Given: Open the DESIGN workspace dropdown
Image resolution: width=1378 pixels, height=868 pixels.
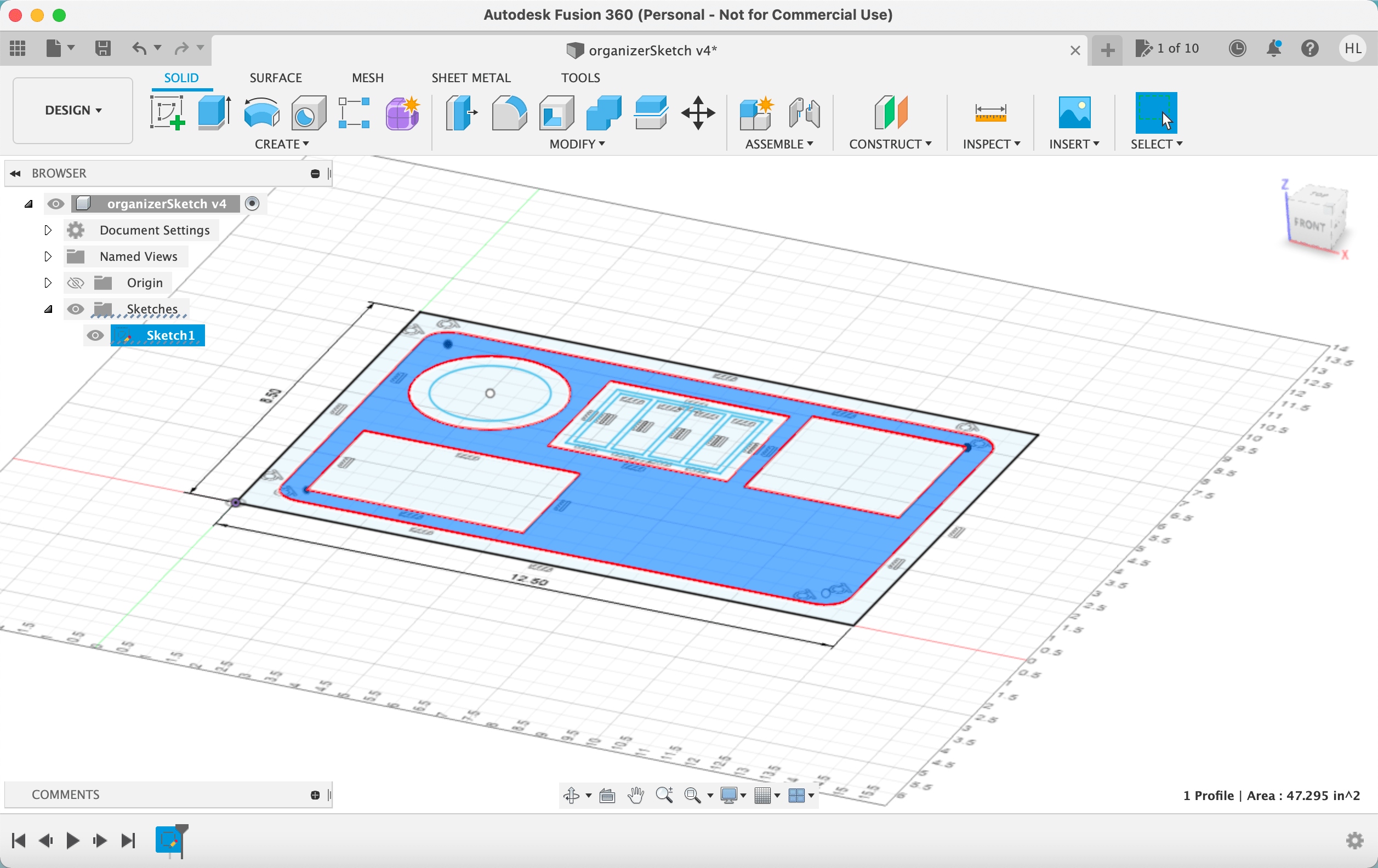Looking at the screenshot, I should pos(73,110).
